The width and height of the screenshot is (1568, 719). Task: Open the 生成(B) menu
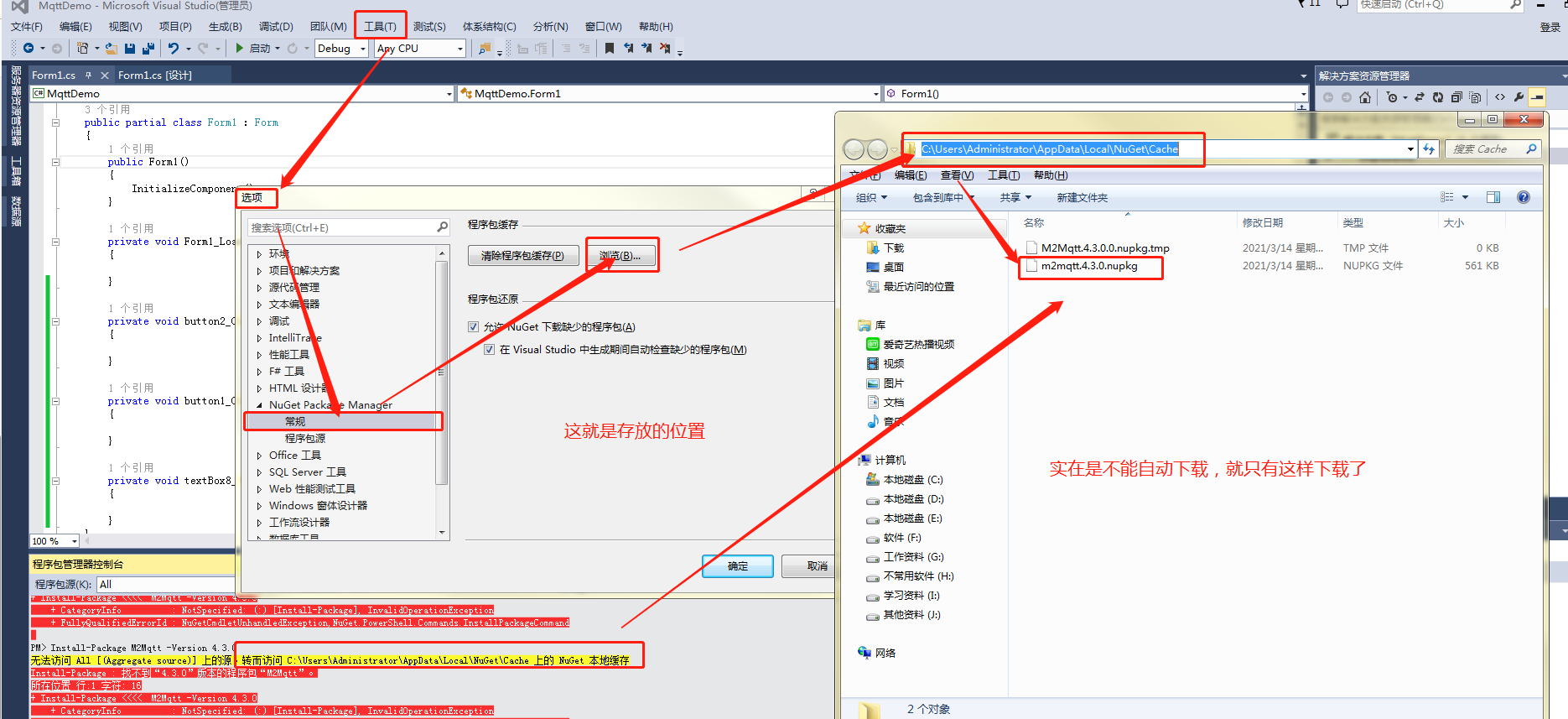tap(225, 27)
